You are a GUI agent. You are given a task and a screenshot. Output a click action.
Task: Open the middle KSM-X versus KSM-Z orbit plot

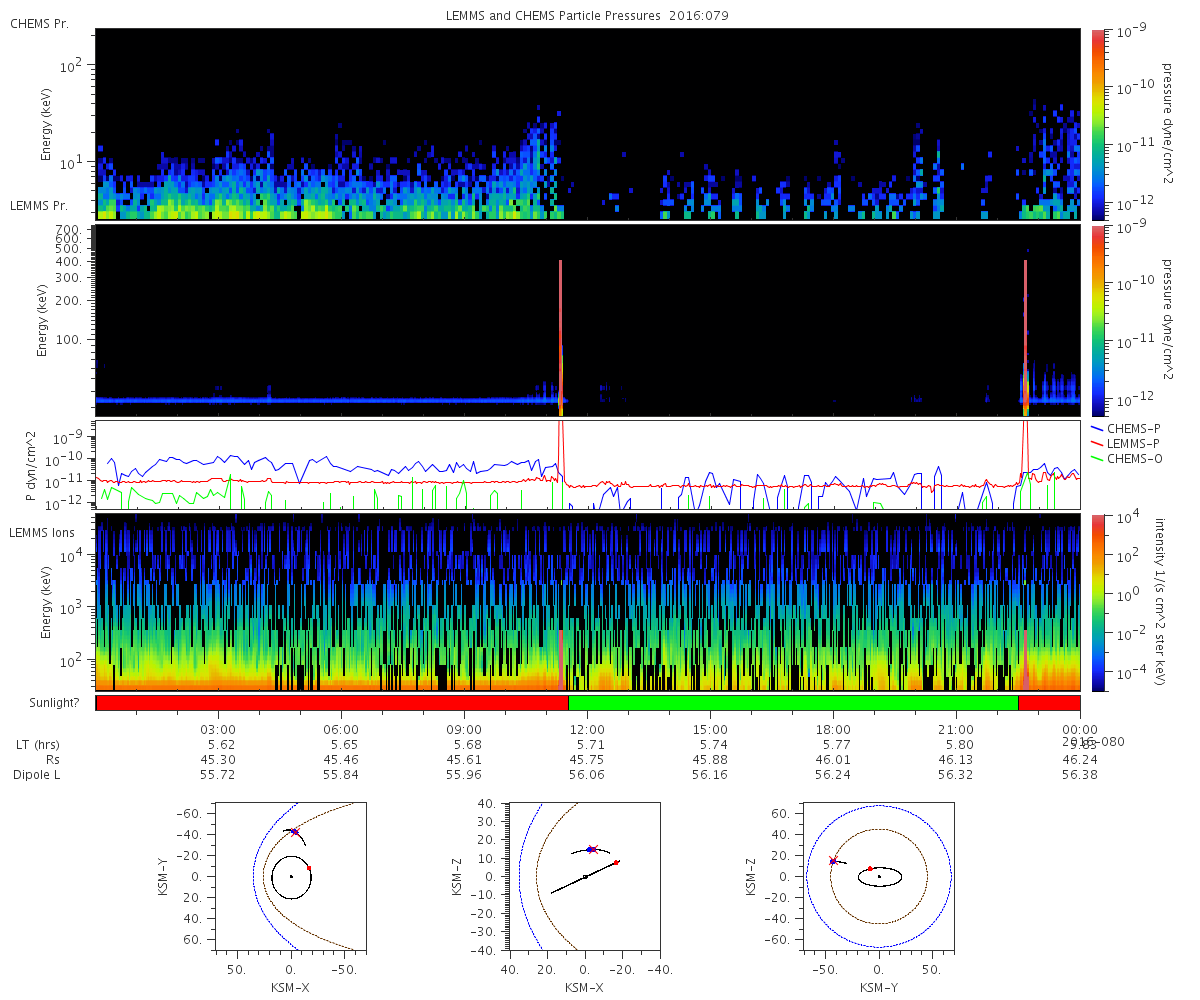coord(584,874)
